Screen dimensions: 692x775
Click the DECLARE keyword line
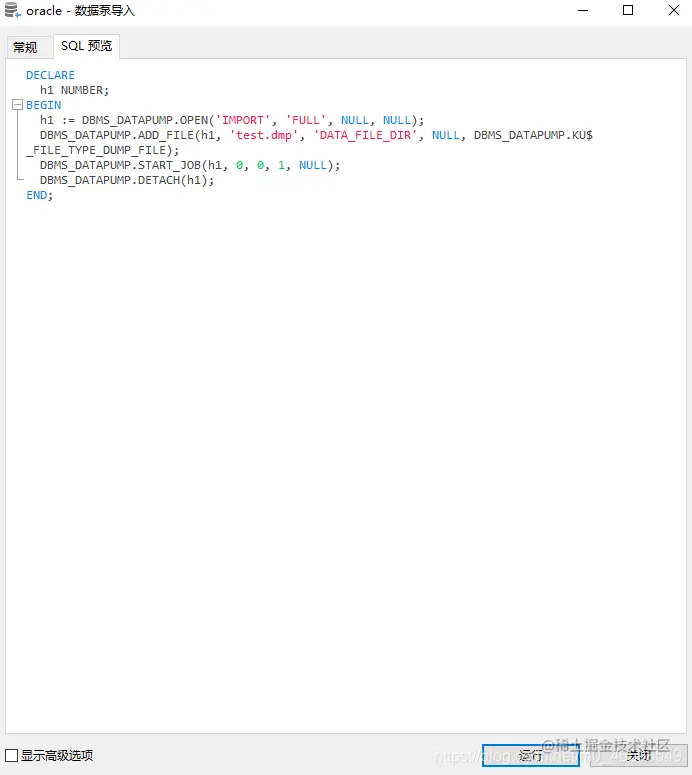pos(50,75)
